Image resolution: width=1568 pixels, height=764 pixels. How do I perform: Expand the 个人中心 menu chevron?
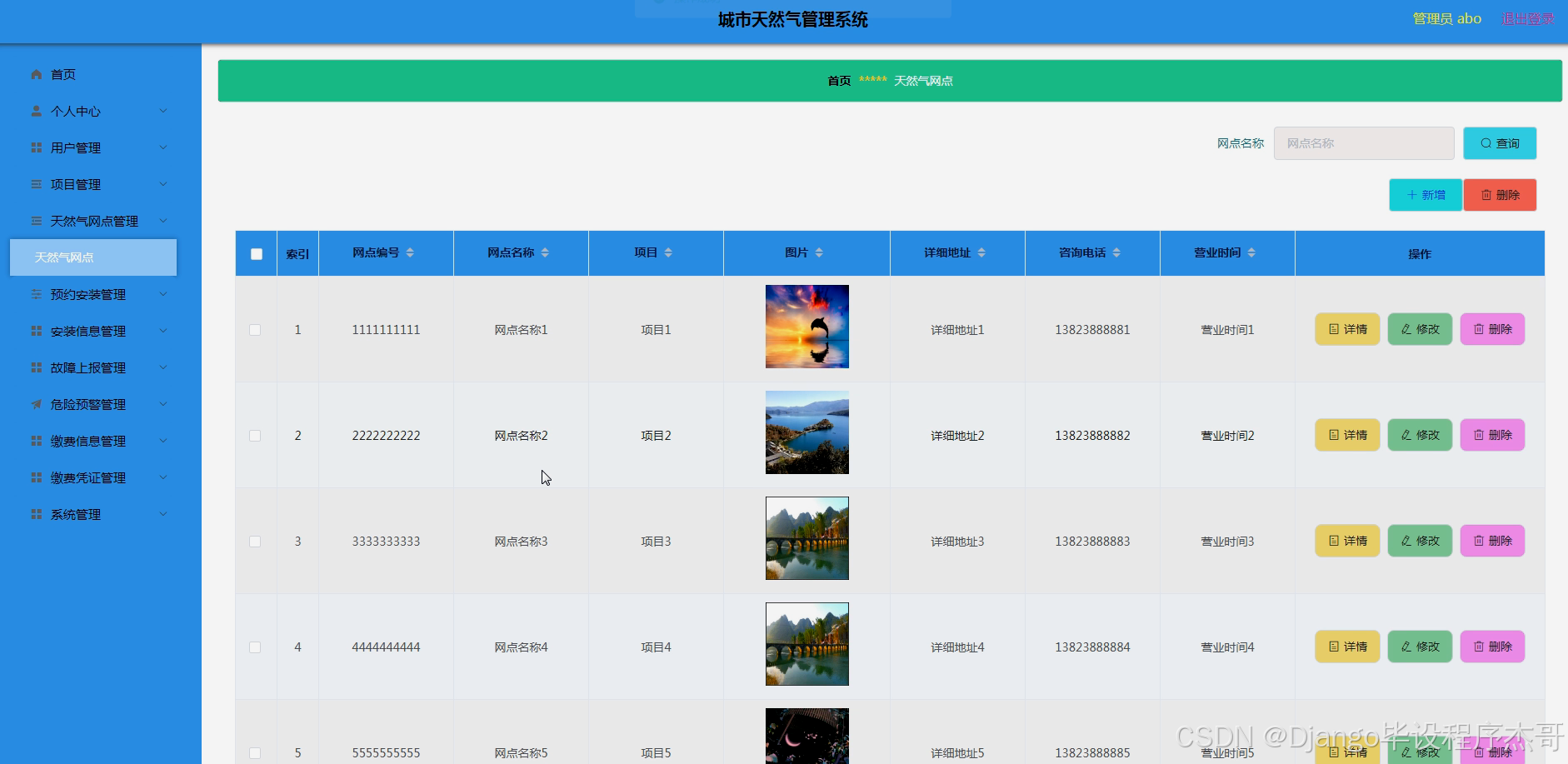(x=163, y=111)
